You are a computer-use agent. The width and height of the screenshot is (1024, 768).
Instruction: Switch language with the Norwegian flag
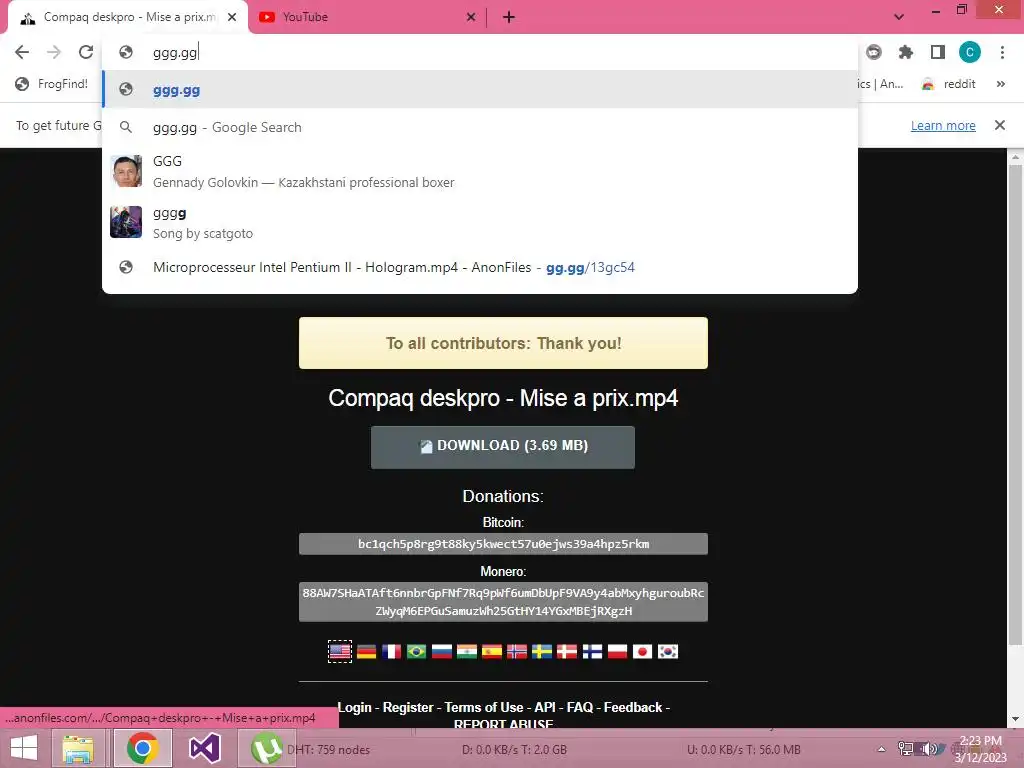(x=517, y=652)
